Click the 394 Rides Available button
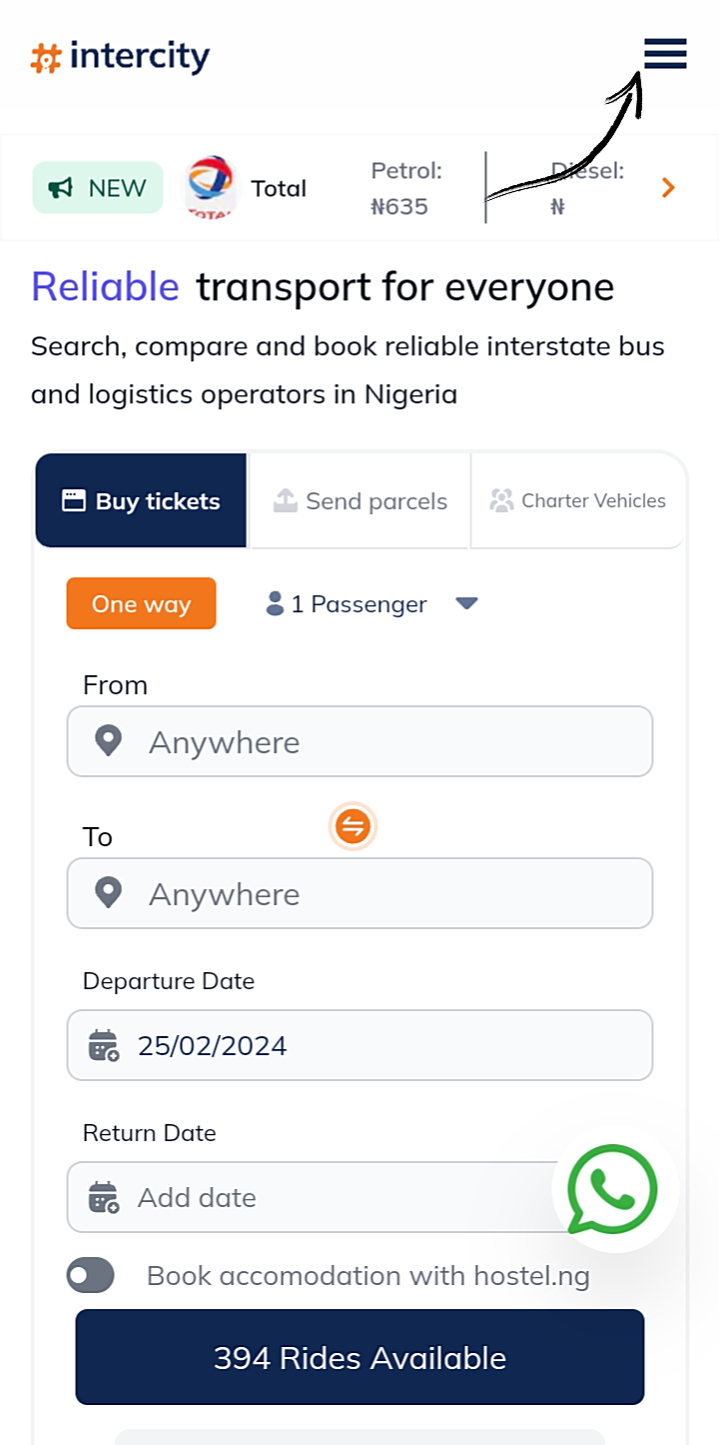This screenshot has width=719, height=1445. click(360, 1357)
